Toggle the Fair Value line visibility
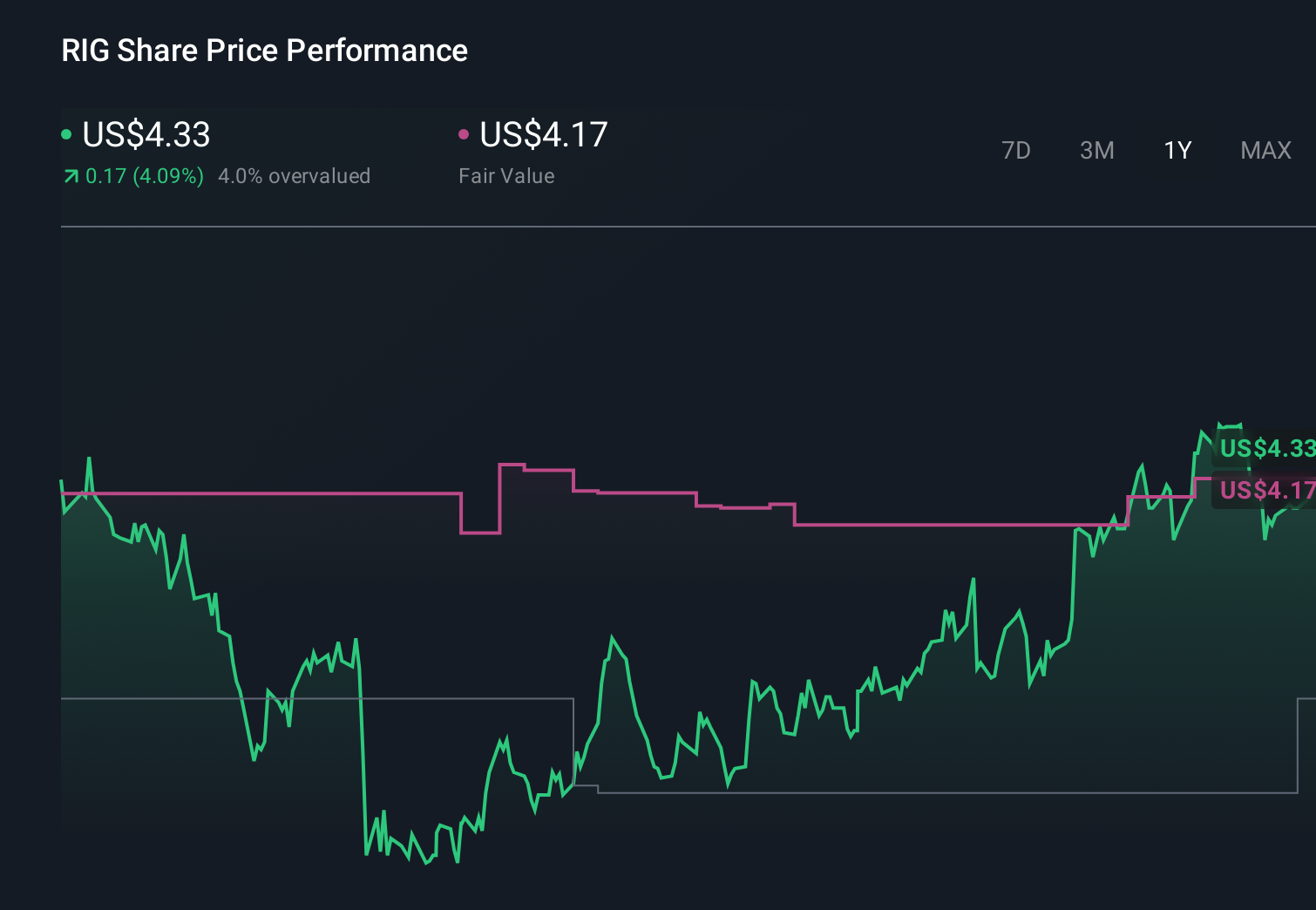The height and width of the screenshot is (910, 1316). point(542,135)
